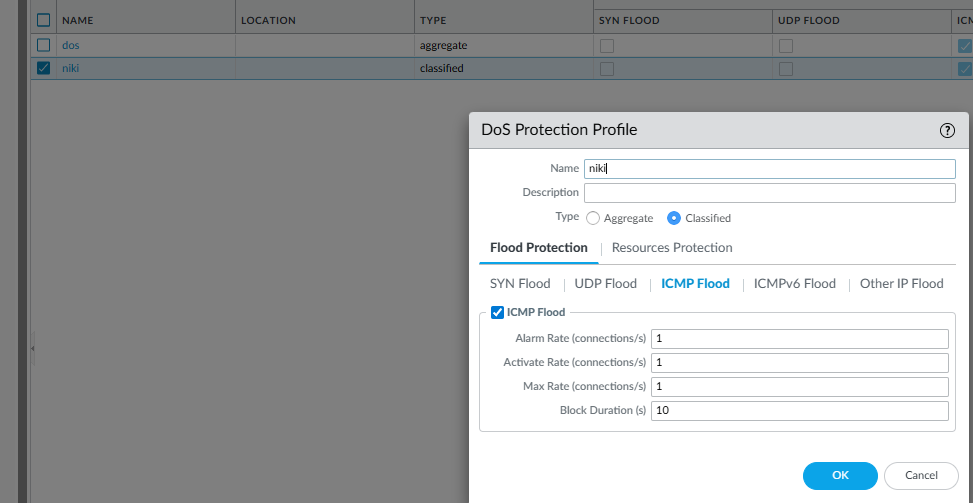Toggle UDP Flood checkbox in niki row
The image size is (973, 503).
pyautogui.click(x=786, y=69)
